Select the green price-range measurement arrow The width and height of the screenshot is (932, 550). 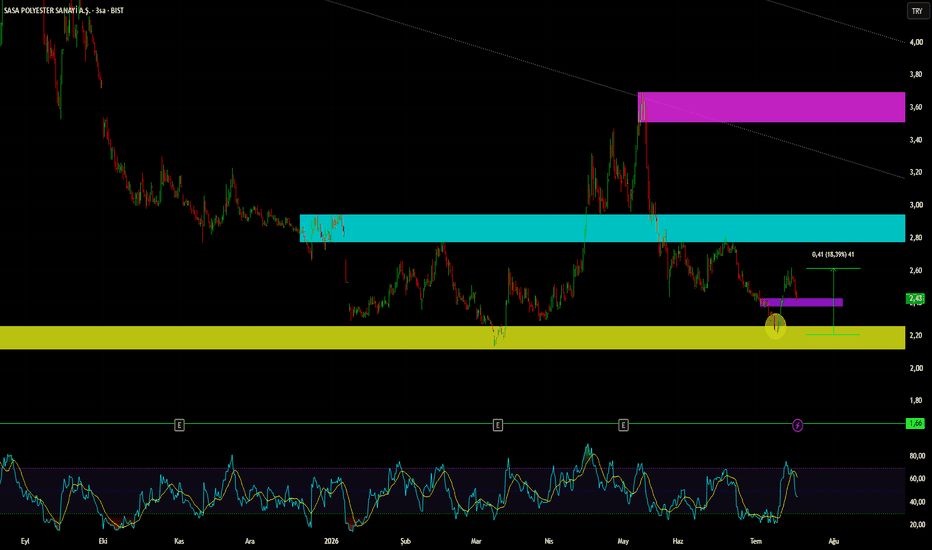[x=833, y=301]
